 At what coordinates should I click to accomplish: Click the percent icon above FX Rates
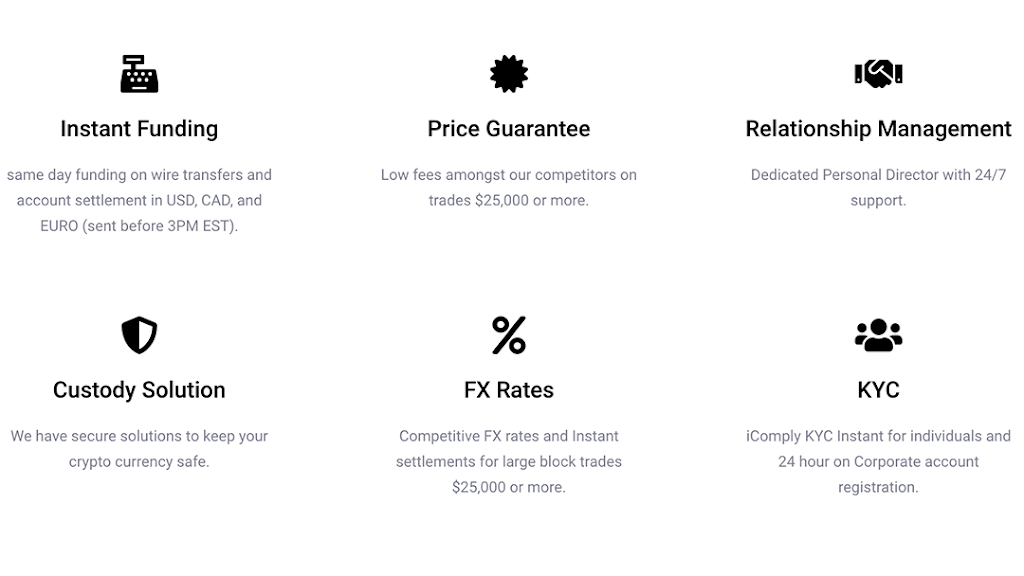(x=508, y=335)
